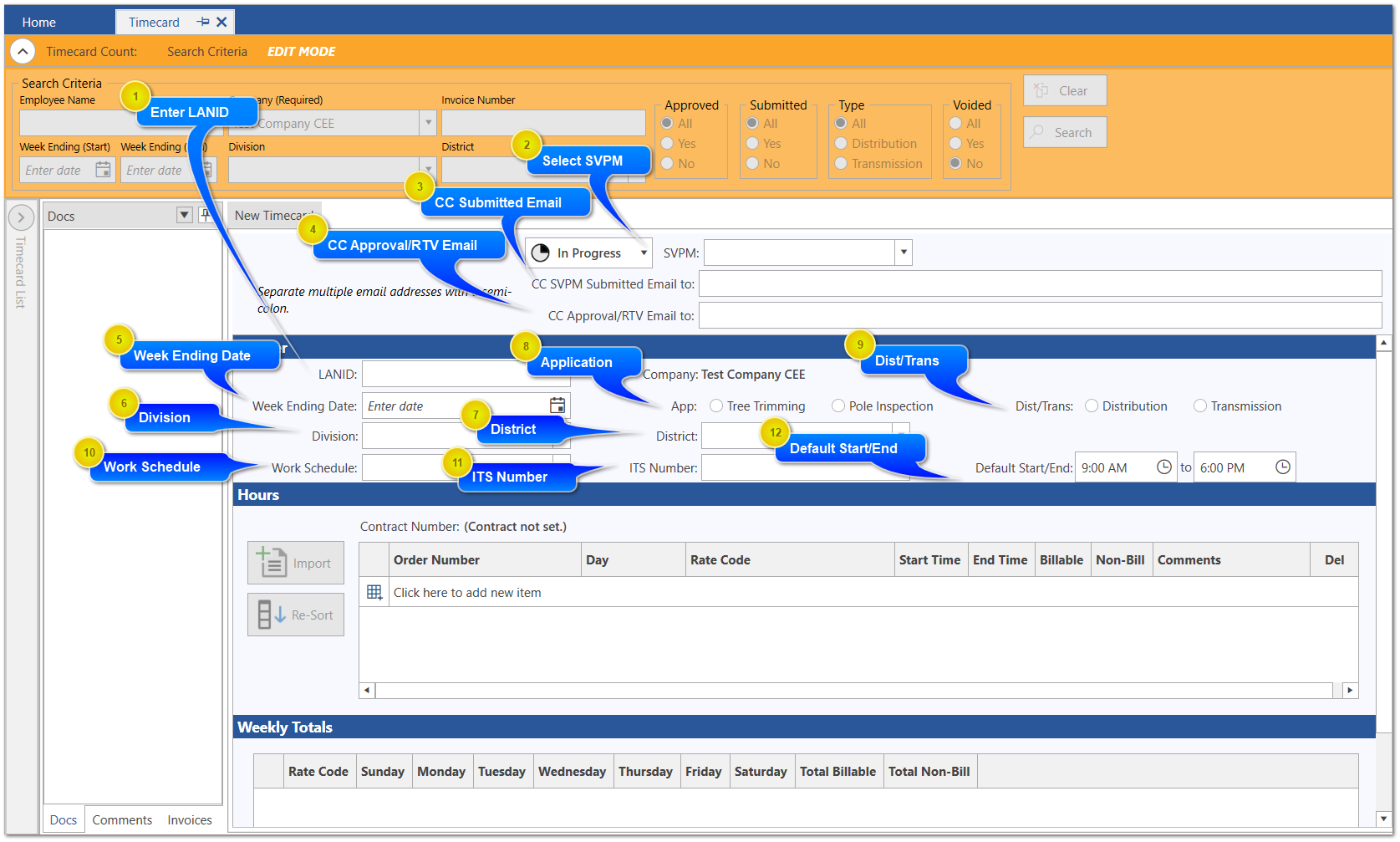Open the In Progress status dropdown

click(644, 253)
